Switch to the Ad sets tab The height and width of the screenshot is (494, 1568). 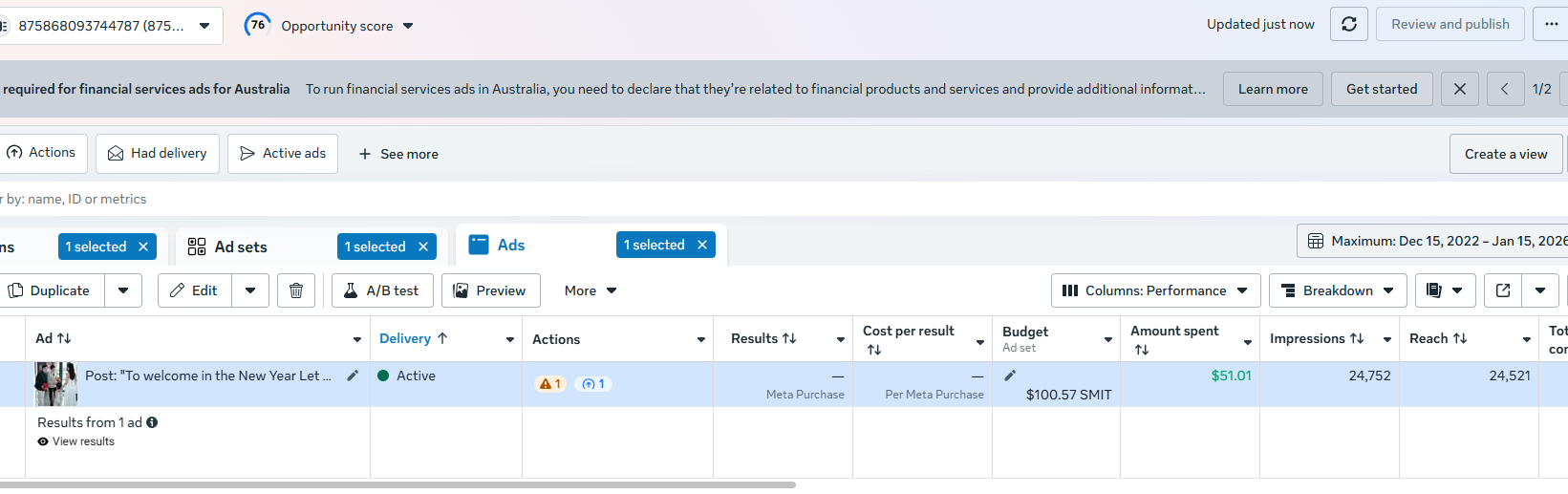241,247
